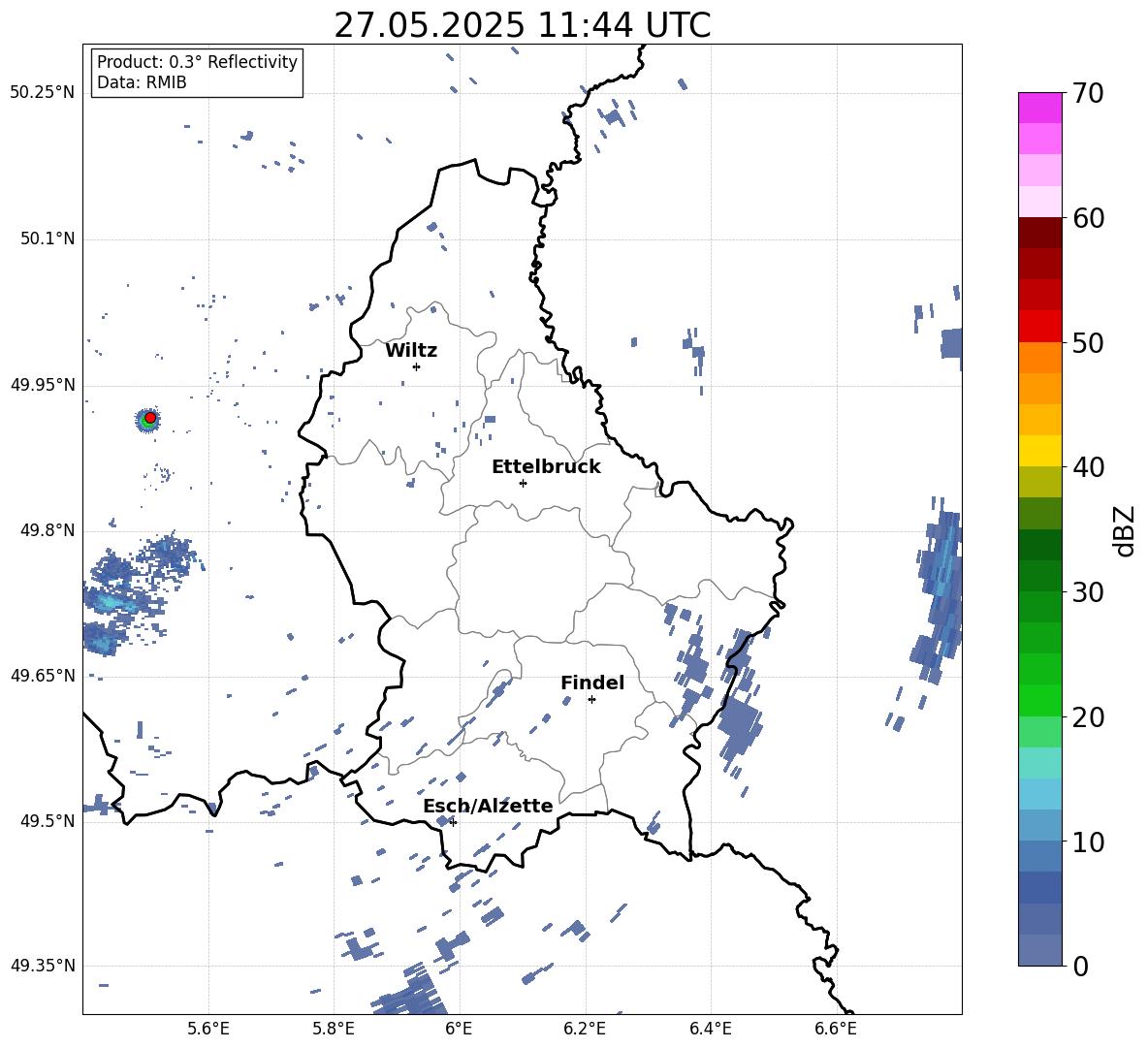This screenshot has width=1148, height=1048.
Task: Pick the magenta top swatch of the colorbar
Action: (1039, 108)
